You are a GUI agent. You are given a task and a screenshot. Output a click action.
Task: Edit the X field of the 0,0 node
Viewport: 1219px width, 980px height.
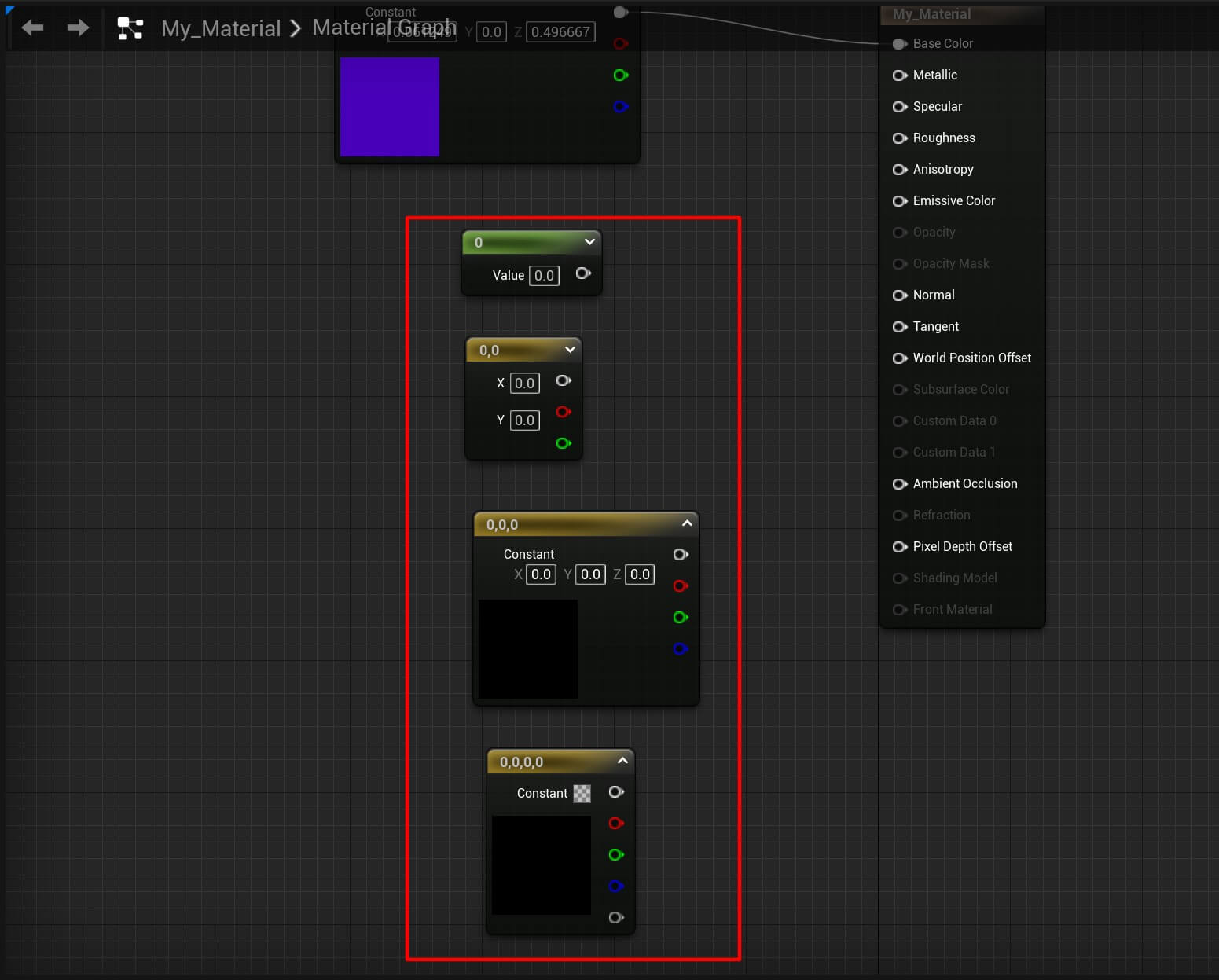524,384
